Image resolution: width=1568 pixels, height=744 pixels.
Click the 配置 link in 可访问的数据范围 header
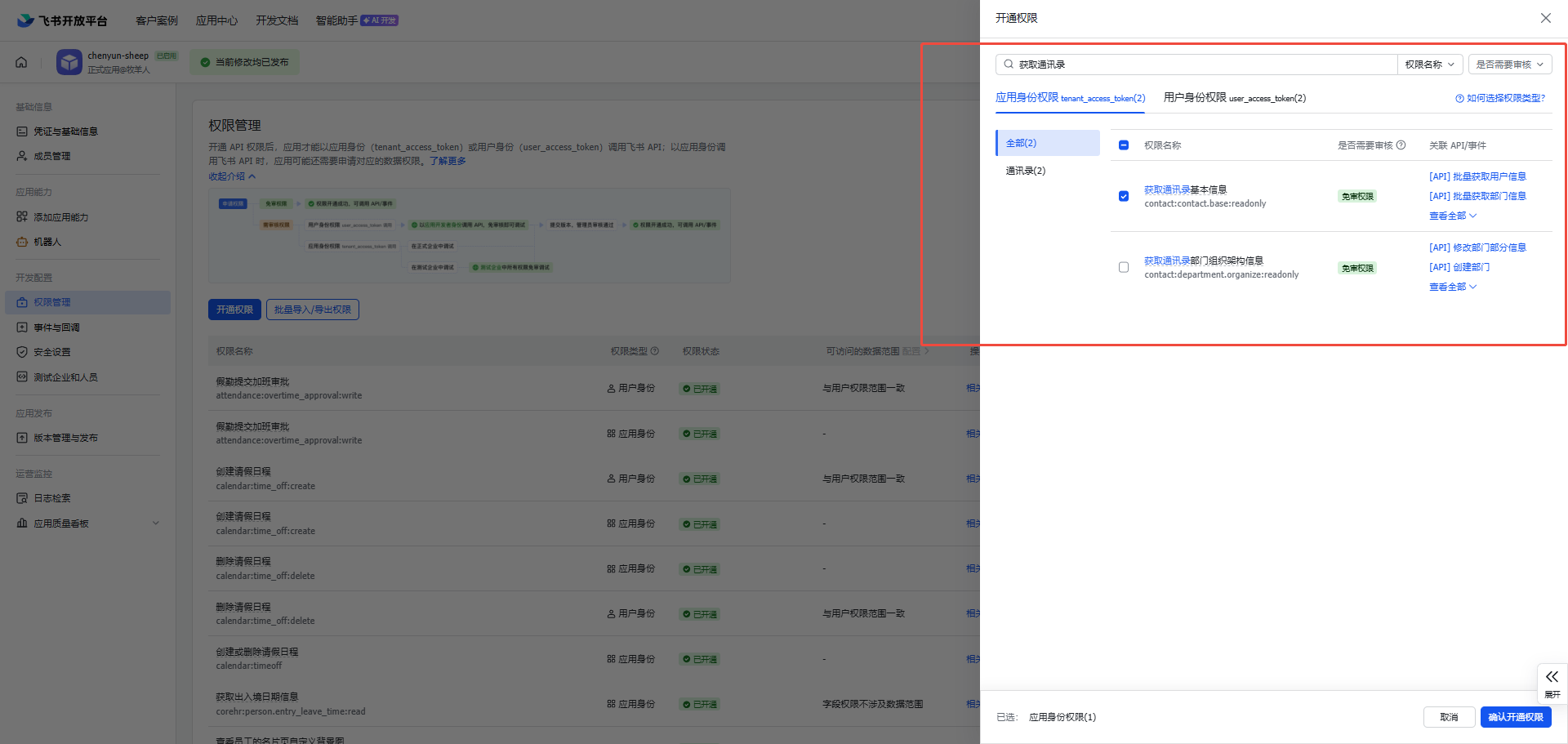click(x=915, y=351)
